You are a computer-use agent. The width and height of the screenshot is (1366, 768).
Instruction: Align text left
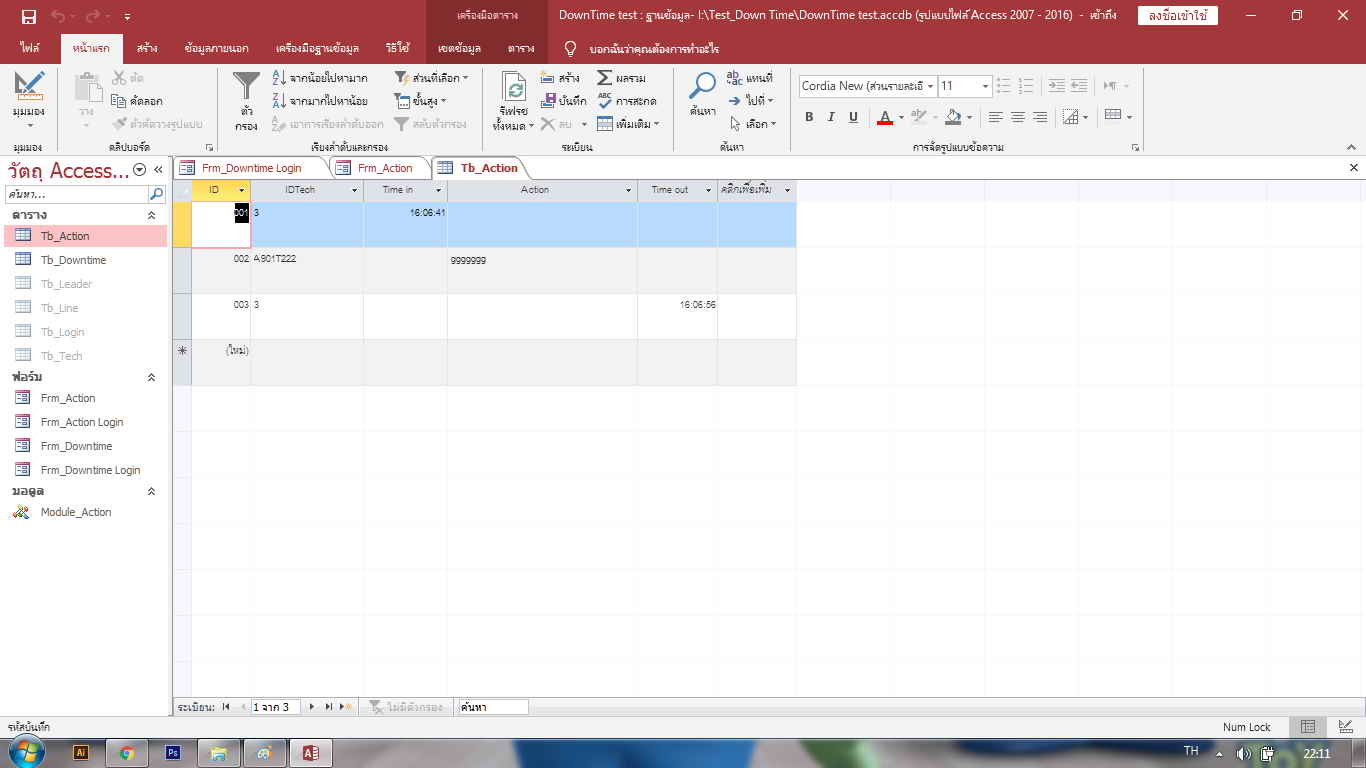(x=995, y=117)
